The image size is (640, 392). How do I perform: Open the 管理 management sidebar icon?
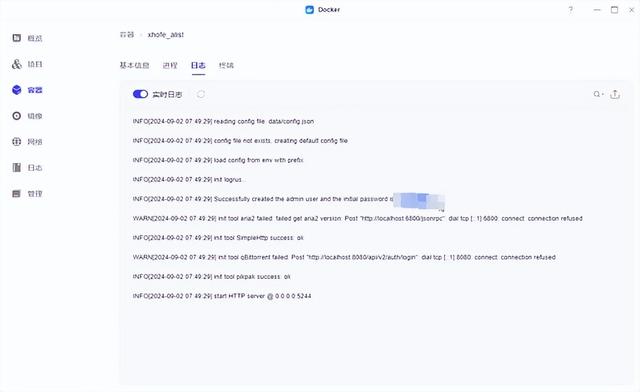coord(16,194)
